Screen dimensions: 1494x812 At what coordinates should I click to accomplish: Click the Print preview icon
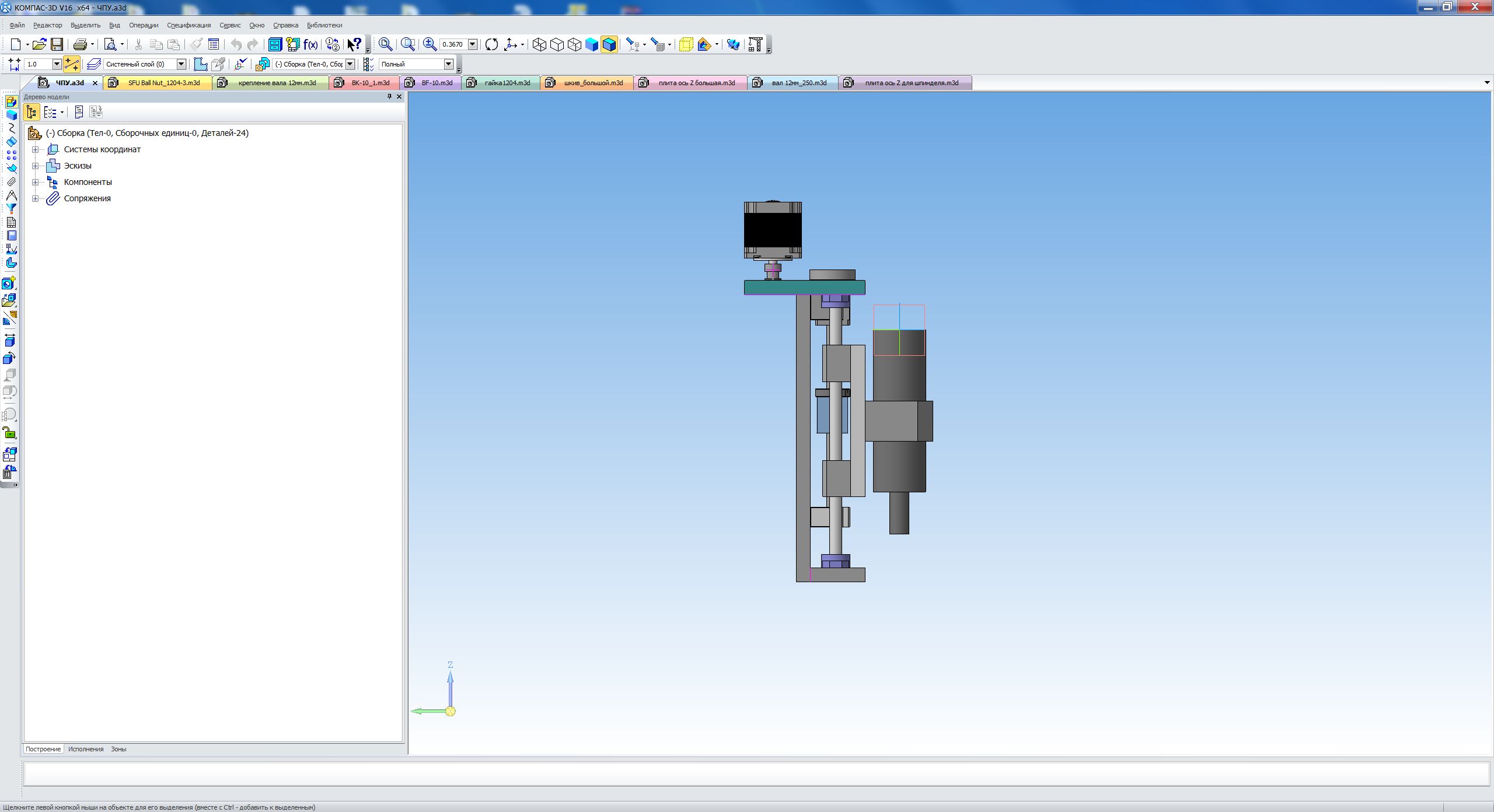tap(110, 44)
